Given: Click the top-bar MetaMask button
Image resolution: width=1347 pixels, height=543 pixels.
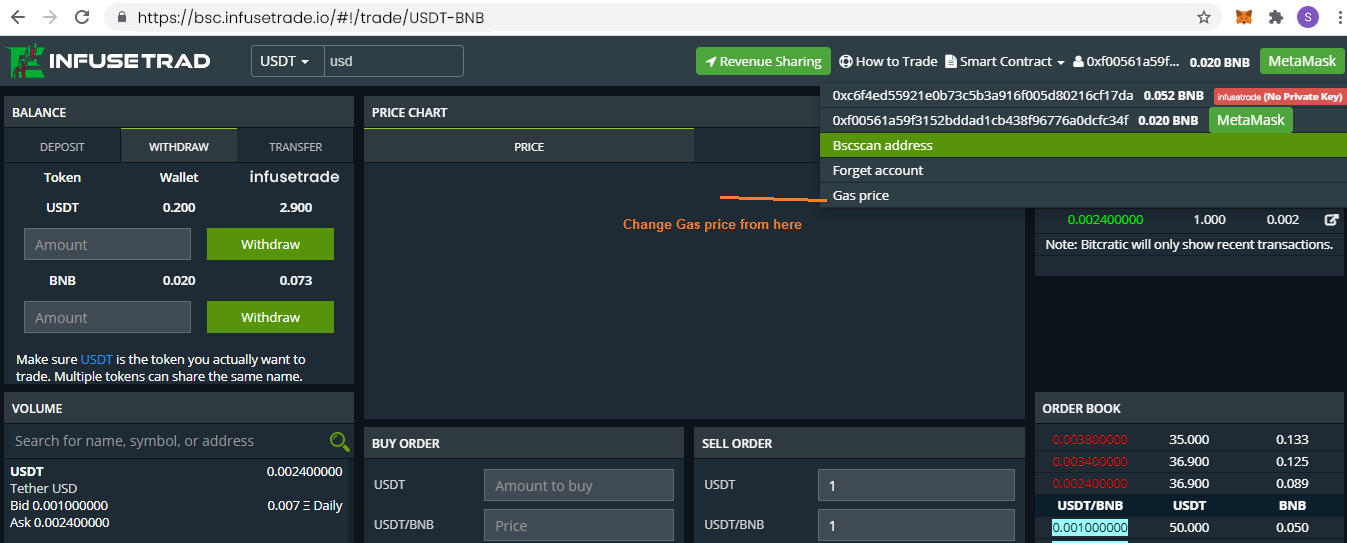Looking at the screenshot, I should point(1302,61).
